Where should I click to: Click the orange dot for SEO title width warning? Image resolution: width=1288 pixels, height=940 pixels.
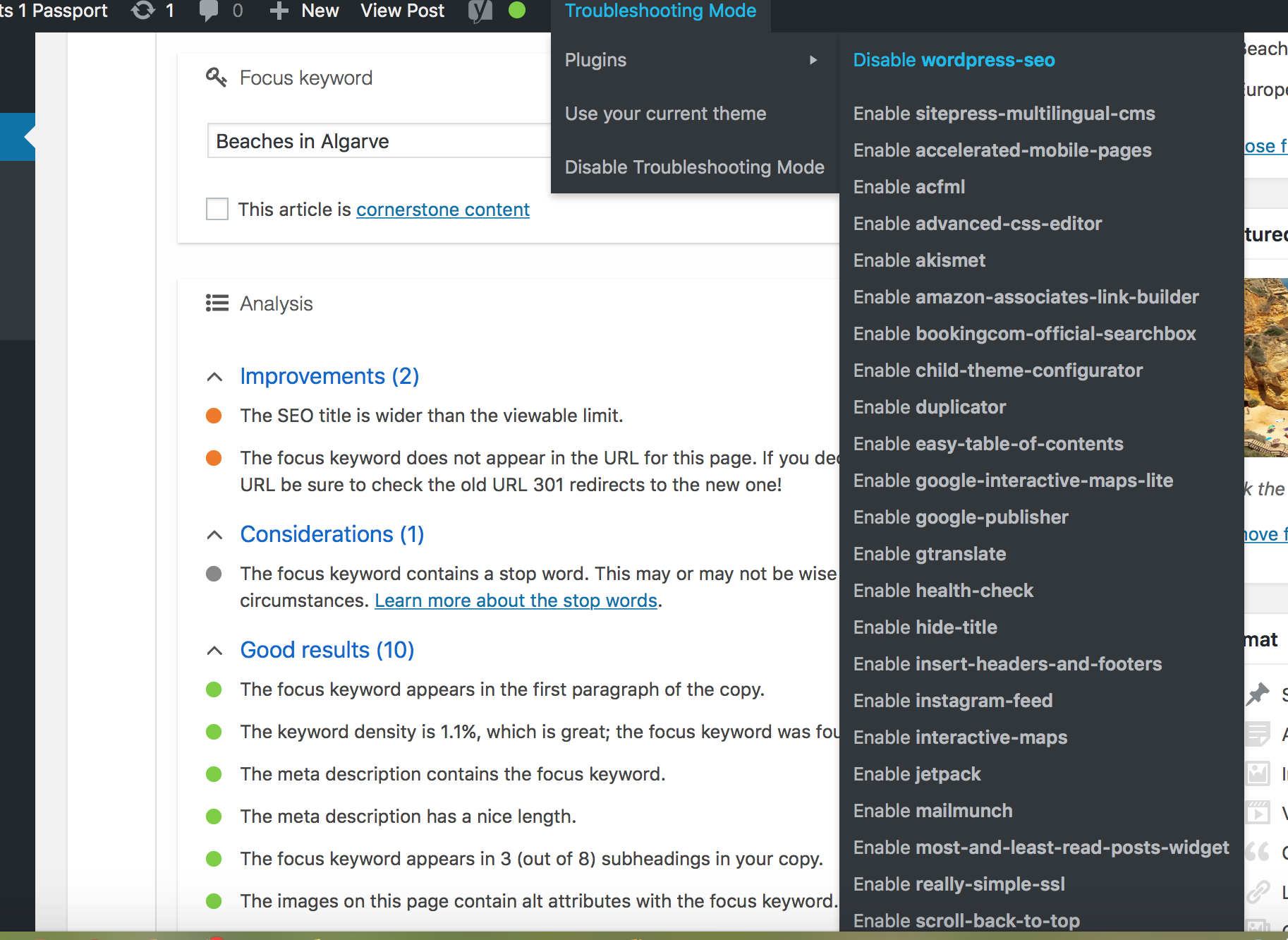[214, 416]
